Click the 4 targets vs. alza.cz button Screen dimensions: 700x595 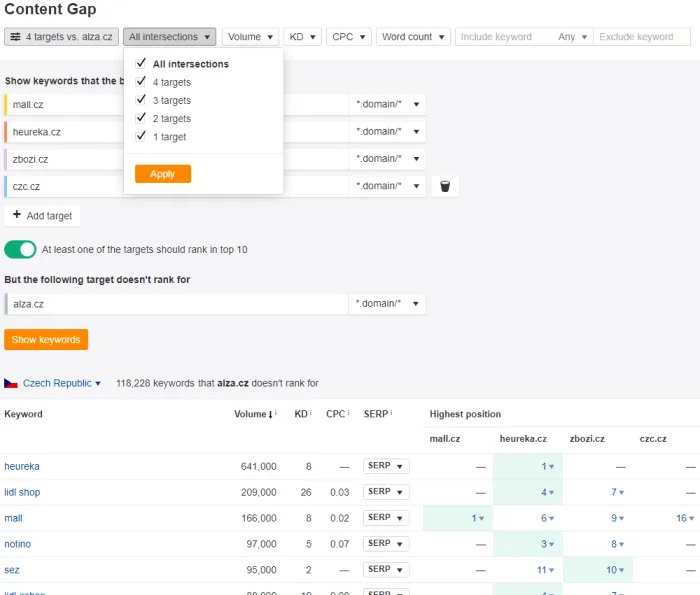point(62,37)
